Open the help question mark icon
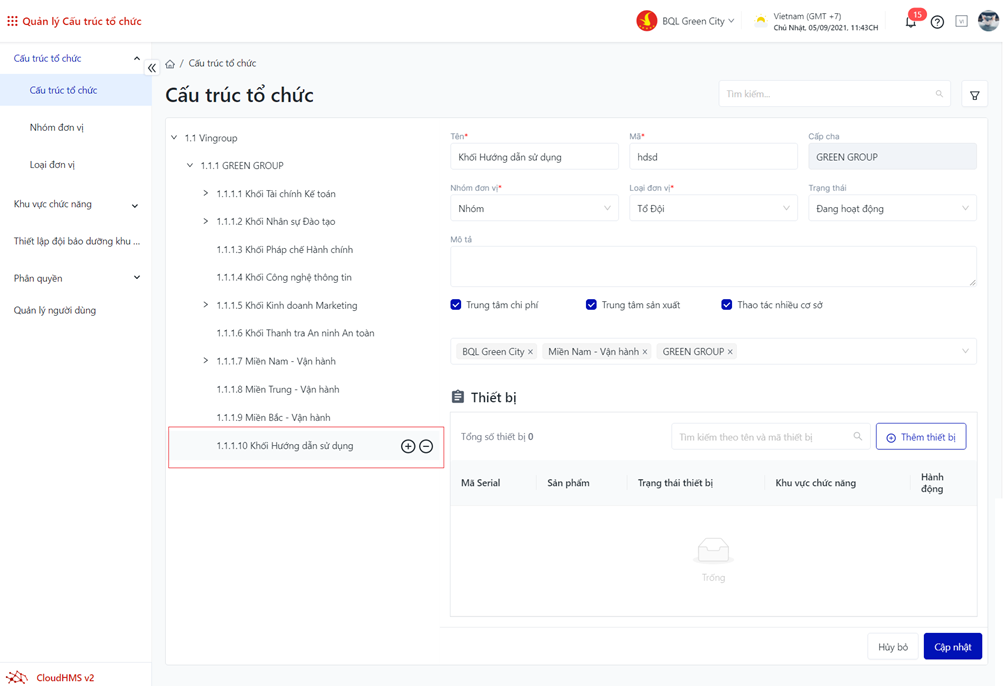 click(937, 22)
